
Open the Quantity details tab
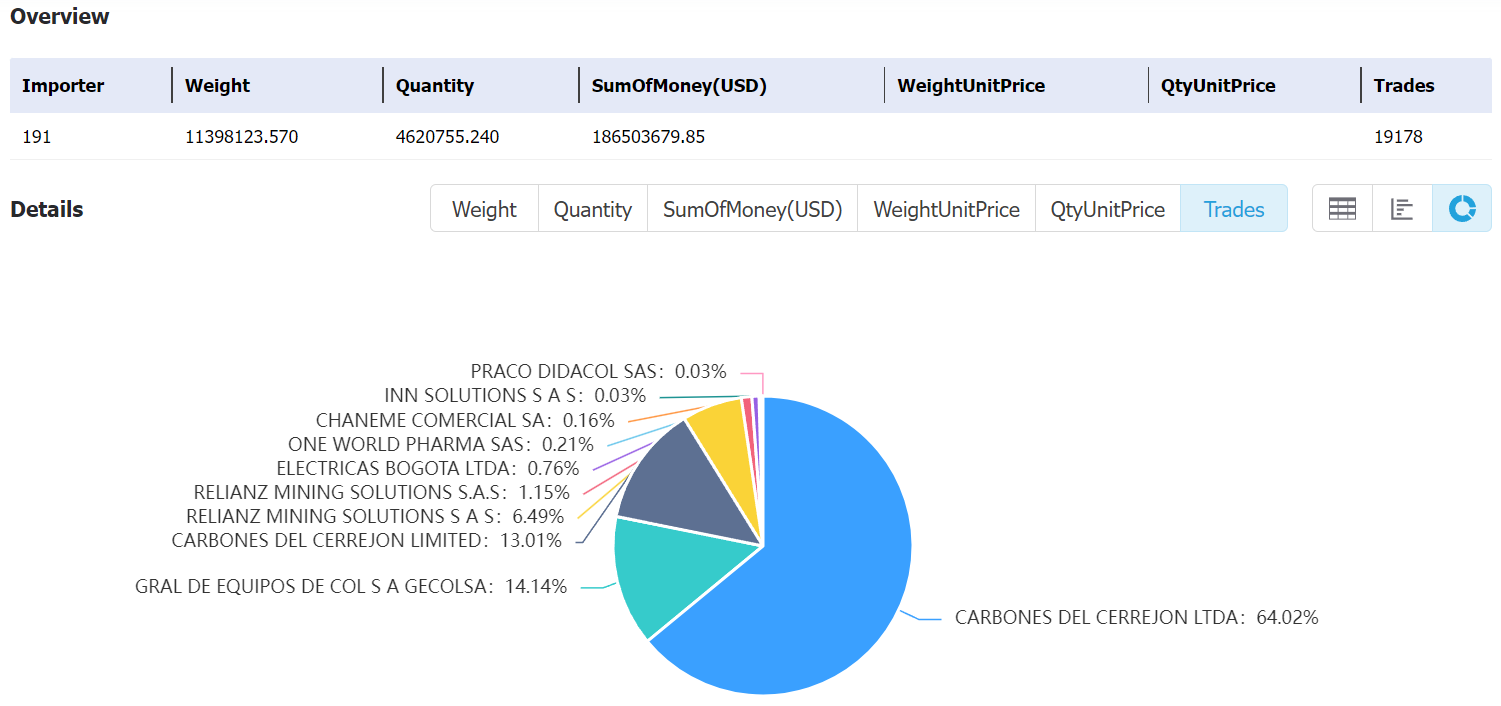[x=593, y=209]
